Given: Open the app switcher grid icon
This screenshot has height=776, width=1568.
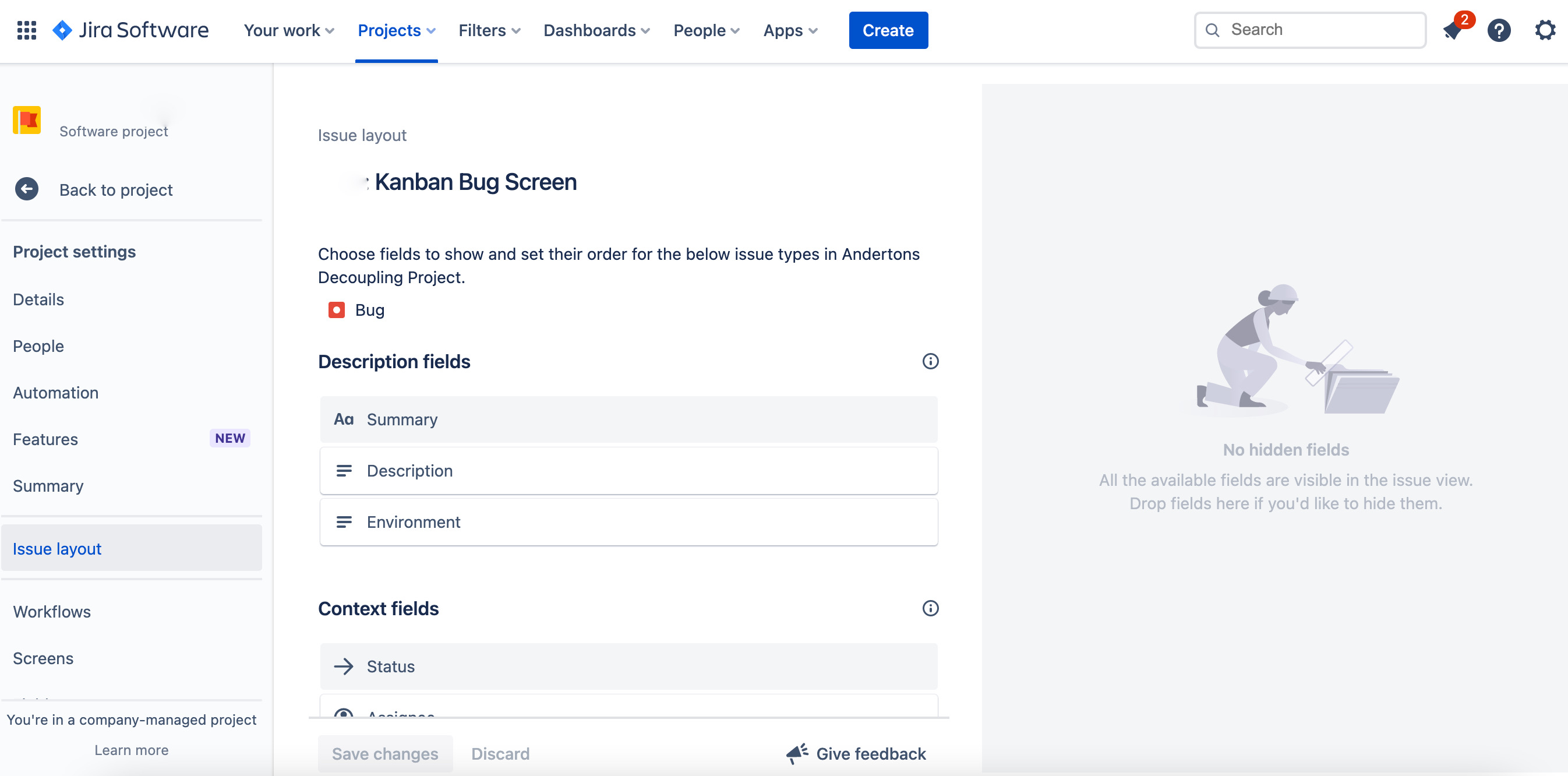Looking at the screenshot, I should click(x=27, y=30).
